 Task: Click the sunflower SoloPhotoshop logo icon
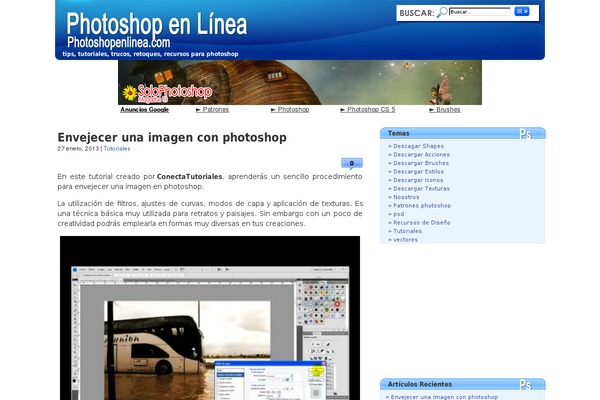click(x=130, y=93)
